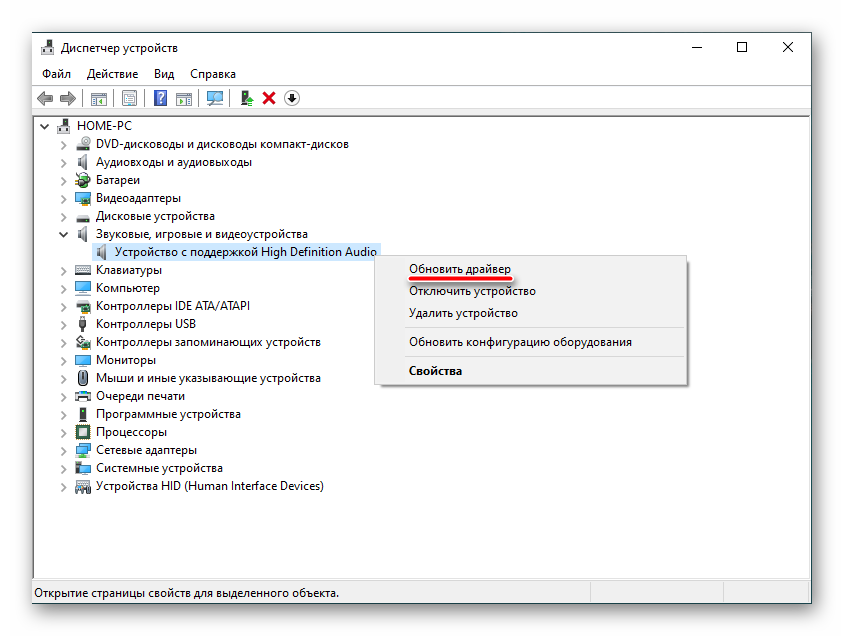Open the Справка menu
The width and height of the screenshot is (844, 636).
[213, 74]
